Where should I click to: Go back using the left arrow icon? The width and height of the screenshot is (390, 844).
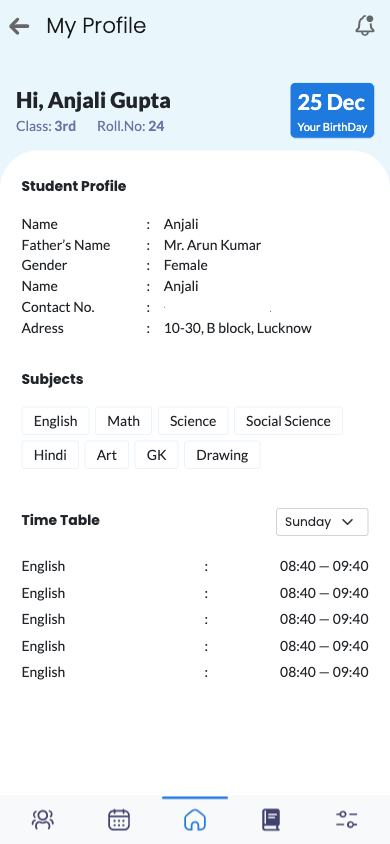pyautogui.click(x=19, y=26)
